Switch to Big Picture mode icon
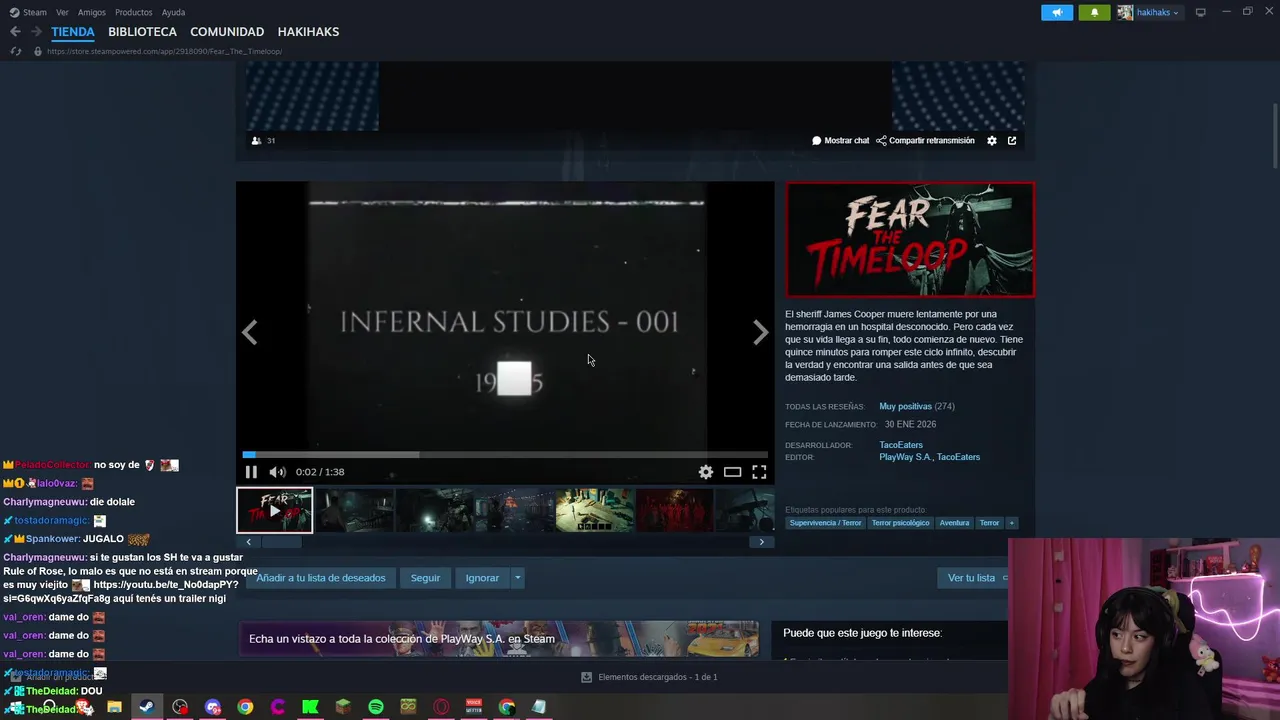The image size is (1280, 720). click(1201, 12)
